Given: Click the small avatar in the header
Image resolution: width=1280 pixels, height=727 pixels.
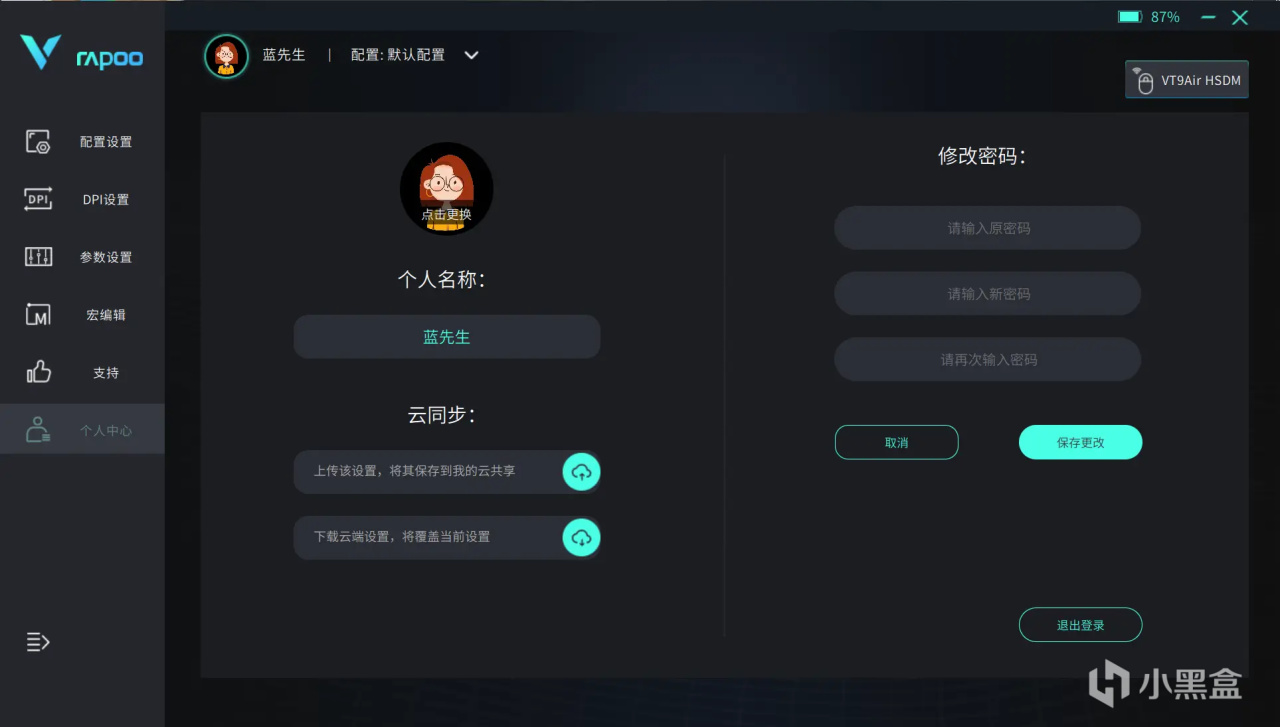Looking at the screenshot, I should pos(226,56).
